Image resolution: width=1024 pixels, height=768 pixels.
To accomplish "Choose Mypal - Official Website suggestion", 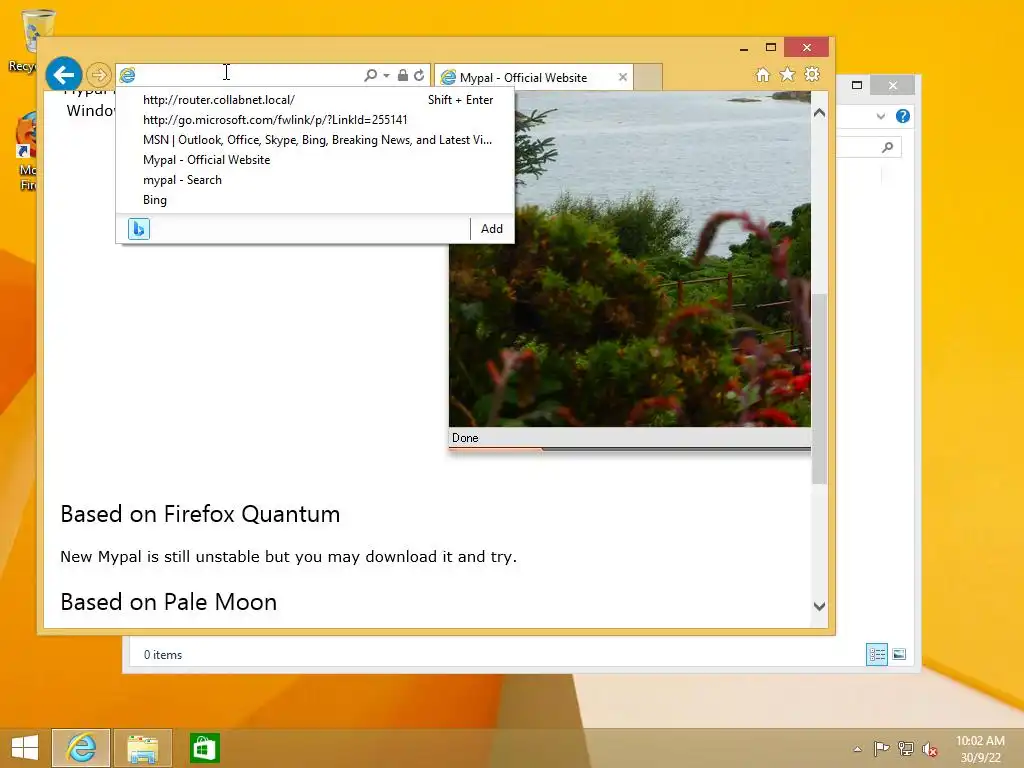I will (x=315, y=160).
